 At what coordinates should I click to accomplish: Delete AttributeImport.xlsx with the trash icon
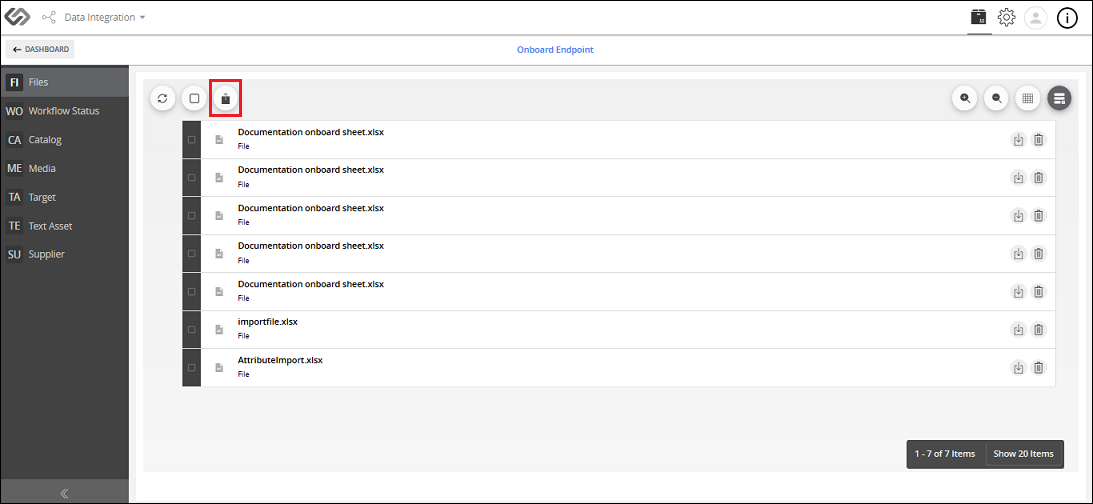point(1039,367)
